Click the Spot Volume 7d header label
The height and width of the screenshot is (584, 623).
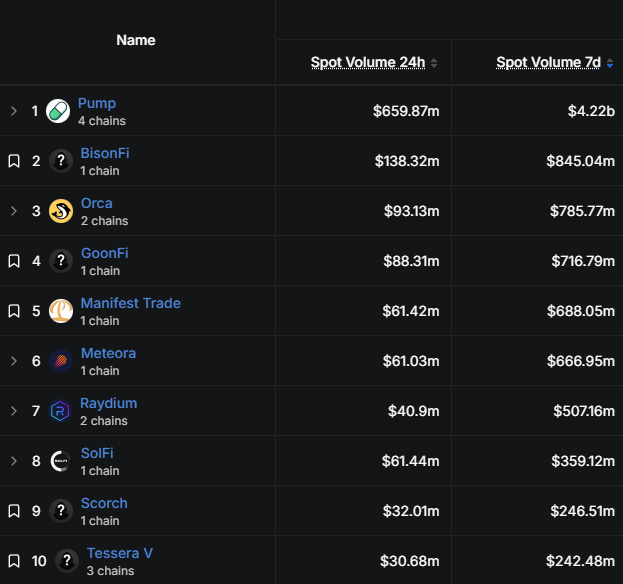548,63
